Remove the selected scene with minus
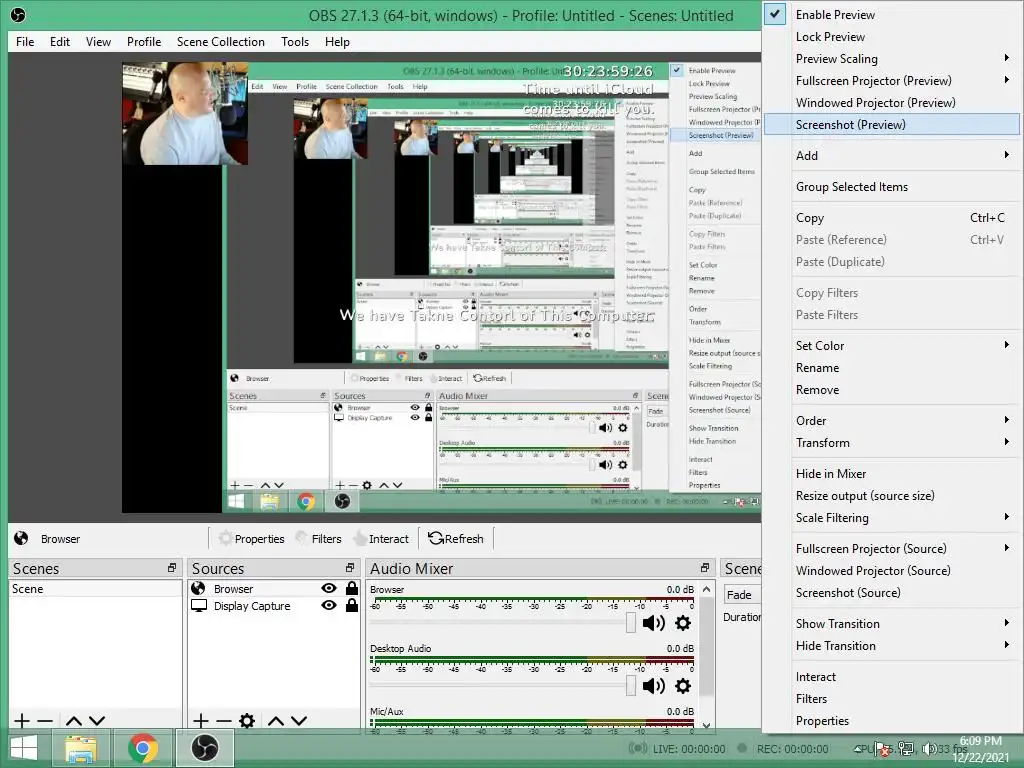This screenshot has height=768, width=1024. (45, 721)
